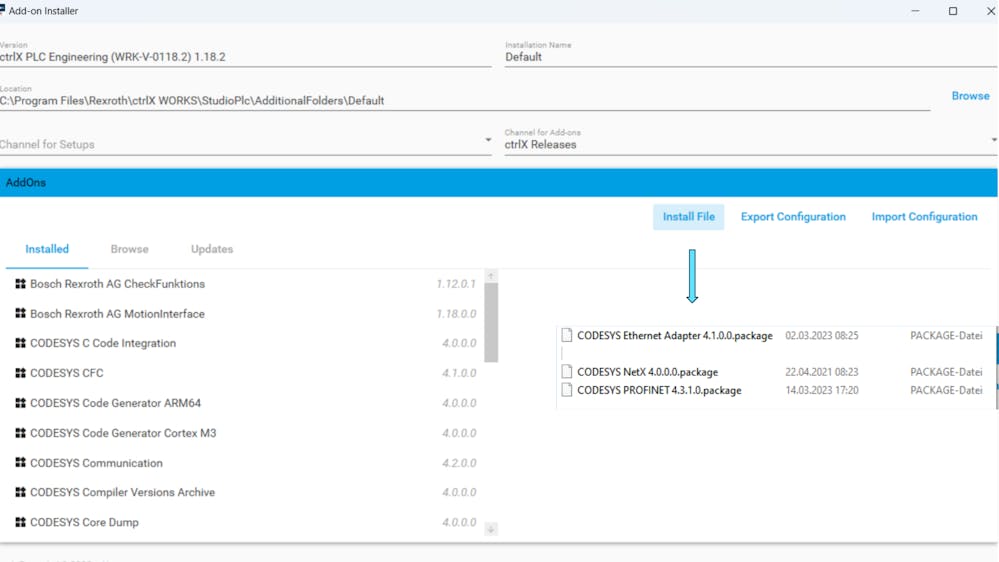The width and height of the screenshot is (999, 562).
Task: Minimize the Add-on Installer window
Action: [915, 11]
